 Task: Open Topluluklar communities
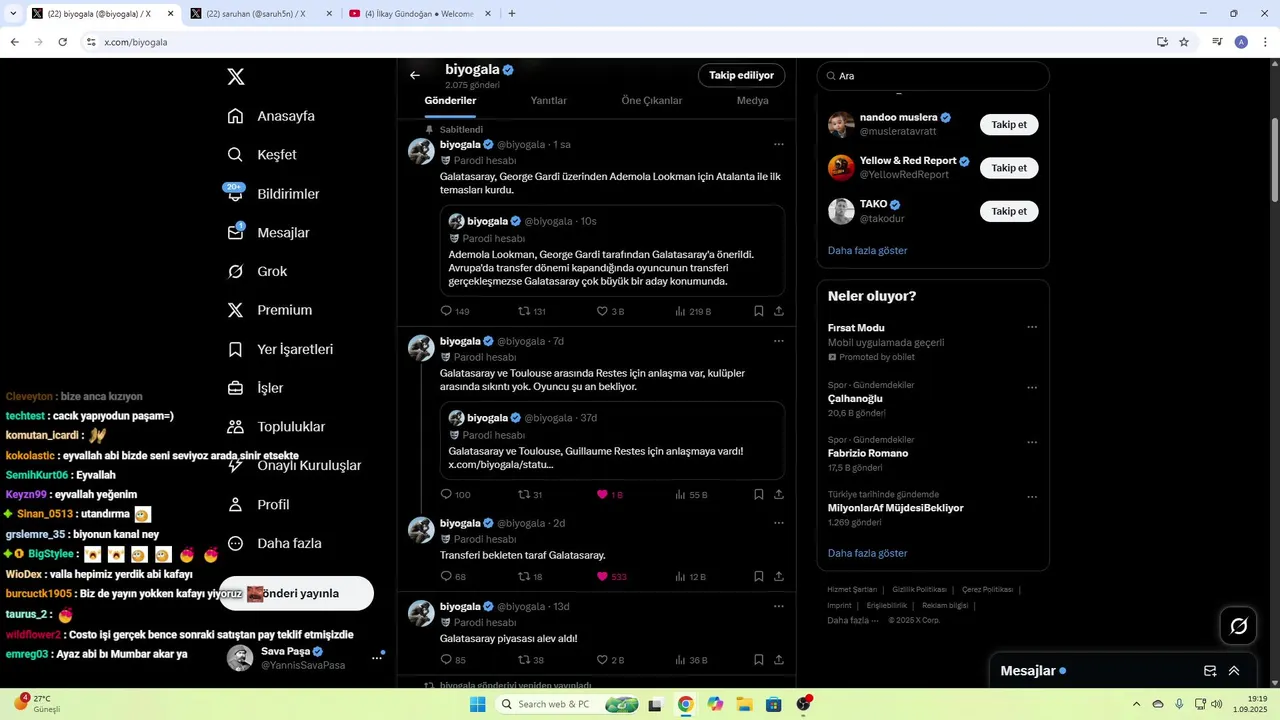(x=276, y=427)
